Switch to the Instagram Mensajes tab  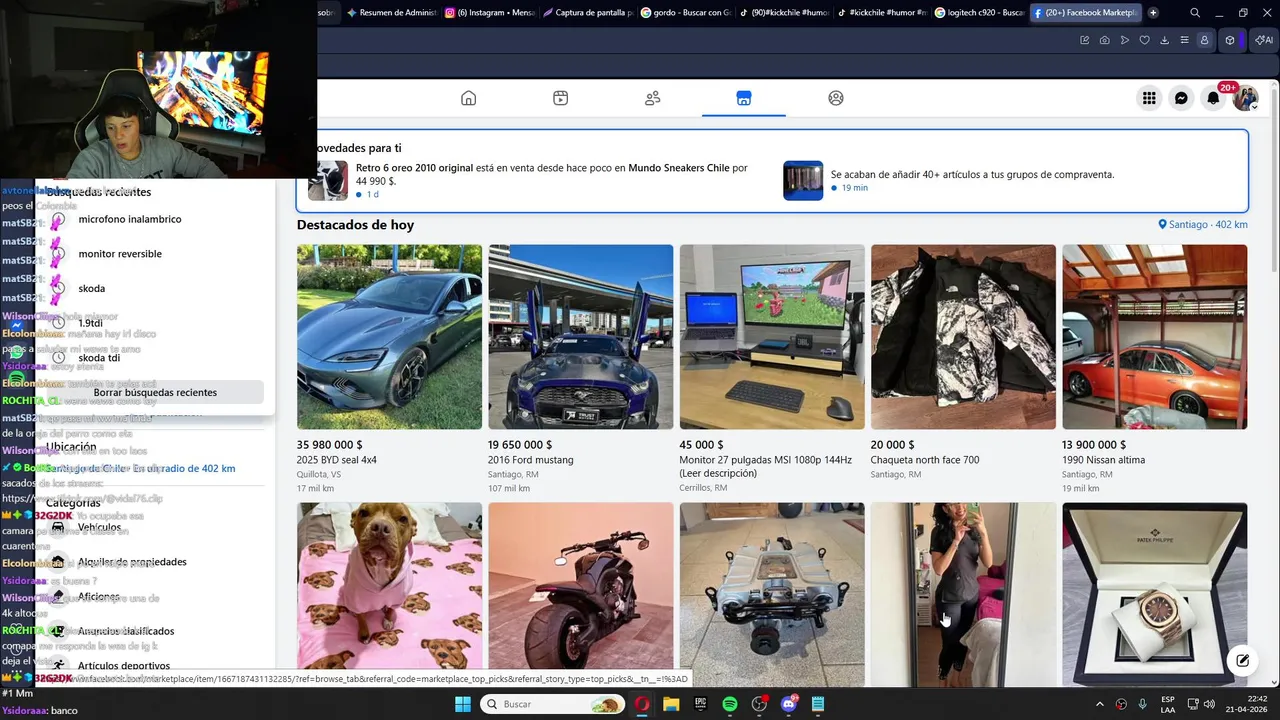pyautogui.click(x=489, y=13)
